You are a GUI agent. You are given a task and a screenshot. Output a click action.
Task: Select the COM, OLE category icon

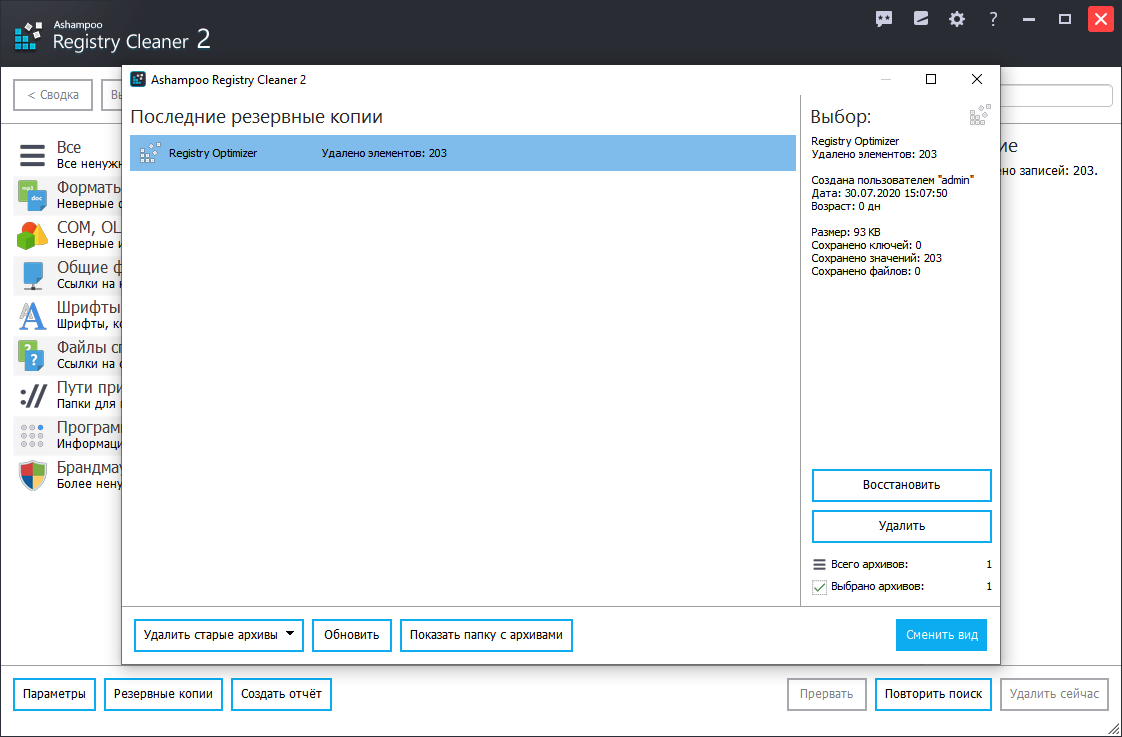point(32,235)
